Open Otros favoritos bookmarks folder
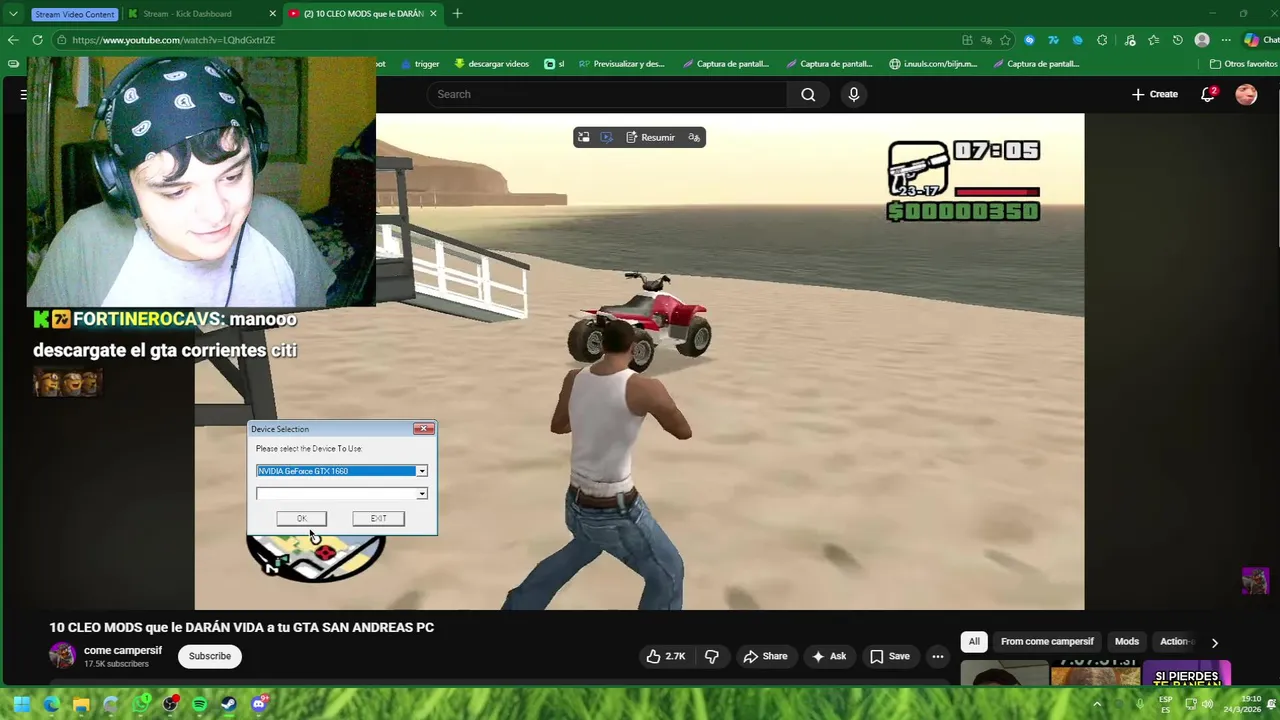Image resolution: width=1280 pixels, height=720 pixels. [1243, 64]
